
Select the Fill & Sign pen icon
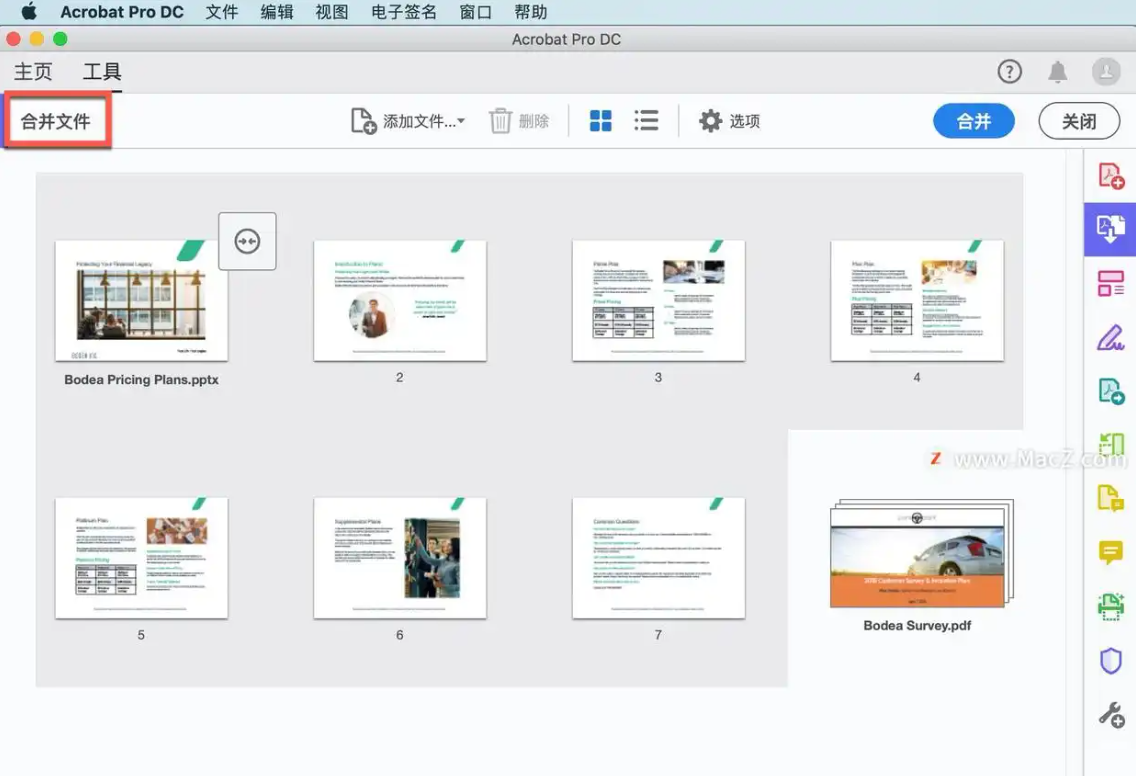(1110, 337)
